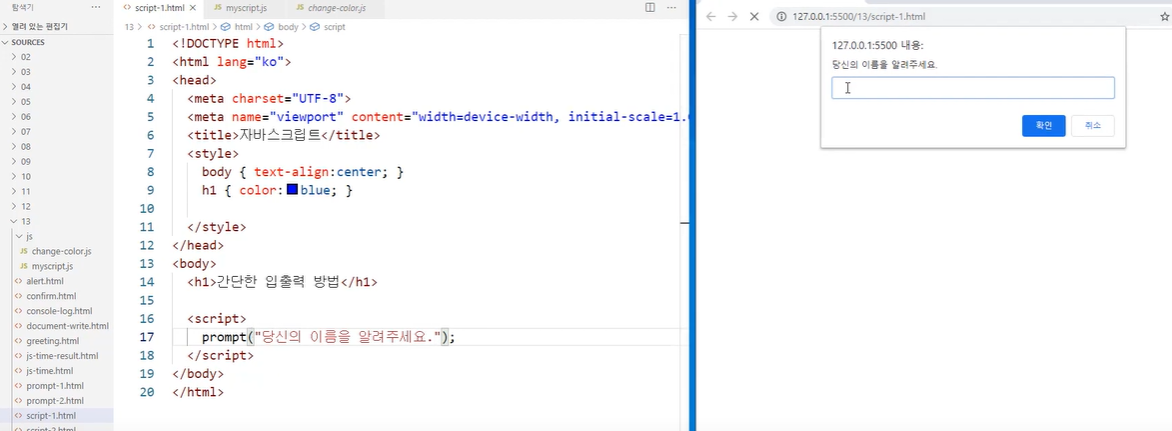
Task: Open console-log.html file
Action: 57,311
